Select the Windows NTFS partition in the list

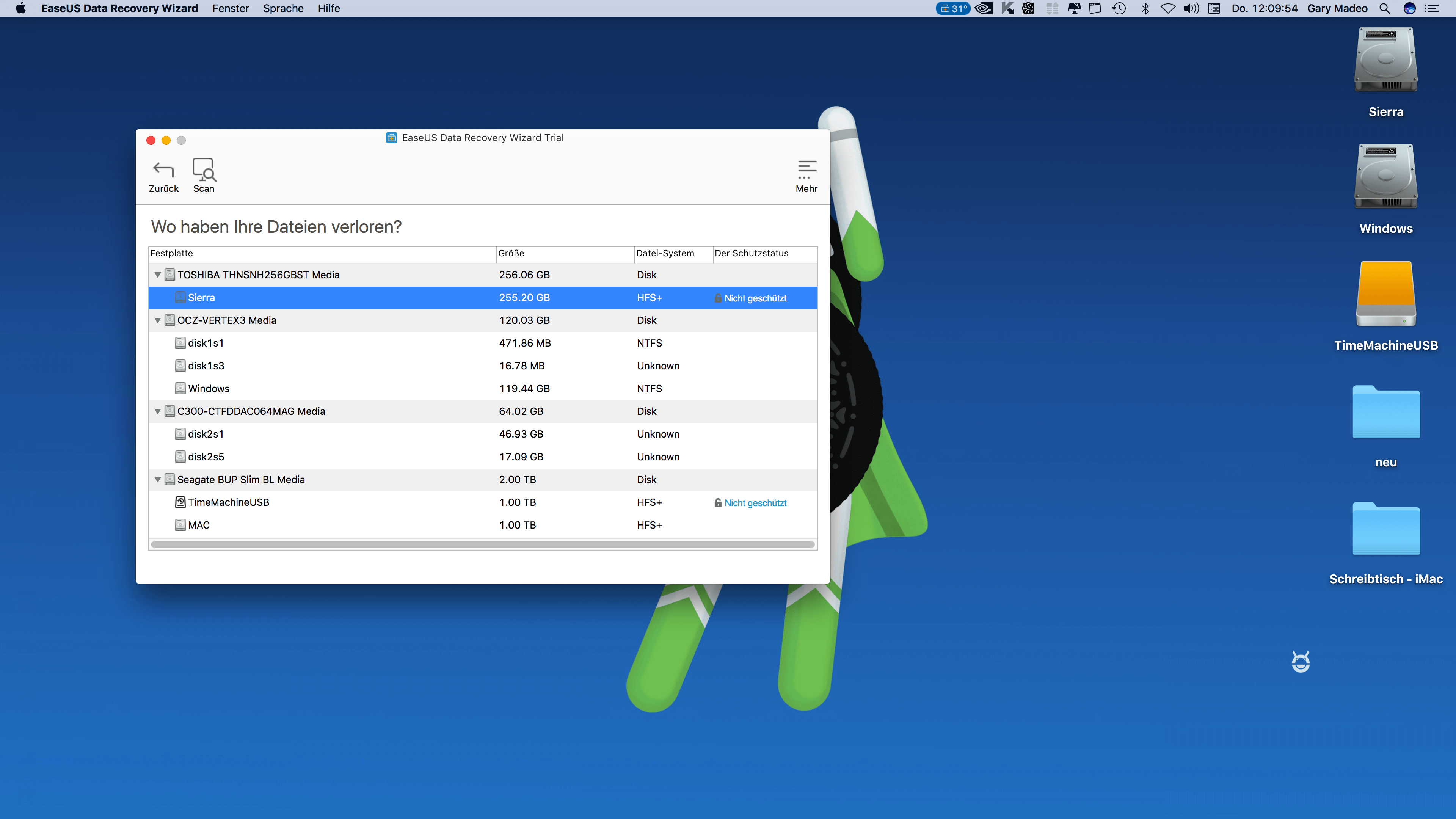[x=483, y=389]
